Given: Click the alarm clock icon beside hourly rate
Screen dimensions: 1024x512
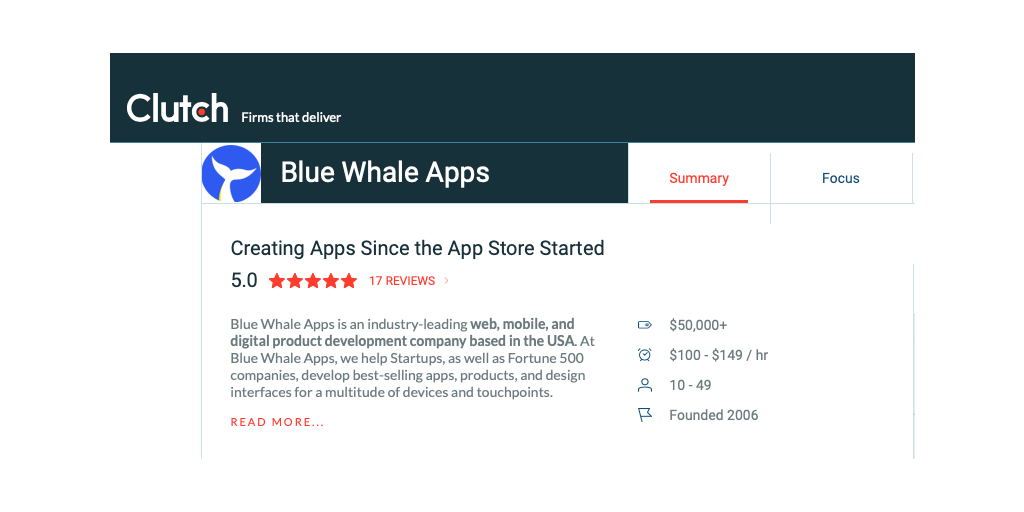Looking at the screenshot, I should coord(645,355).
